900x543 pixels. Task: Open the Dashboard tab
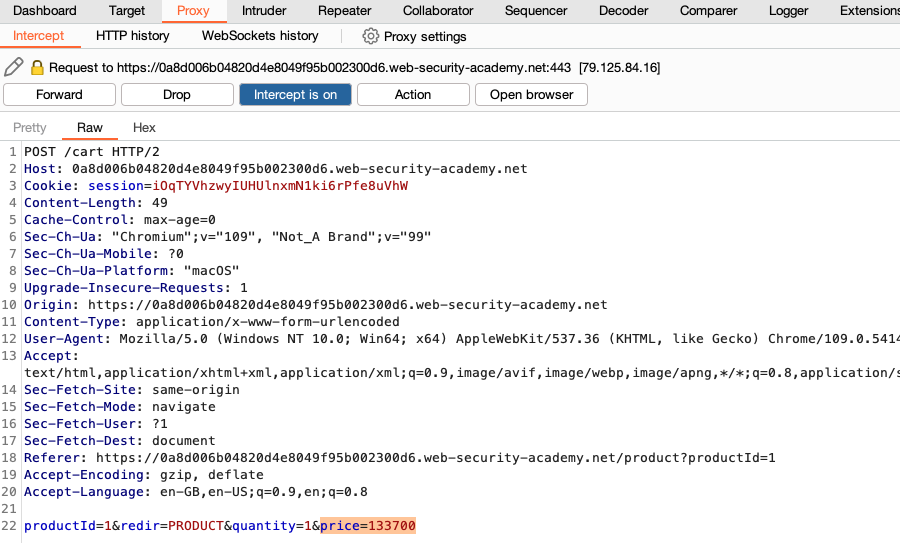[x=44, y=10]
